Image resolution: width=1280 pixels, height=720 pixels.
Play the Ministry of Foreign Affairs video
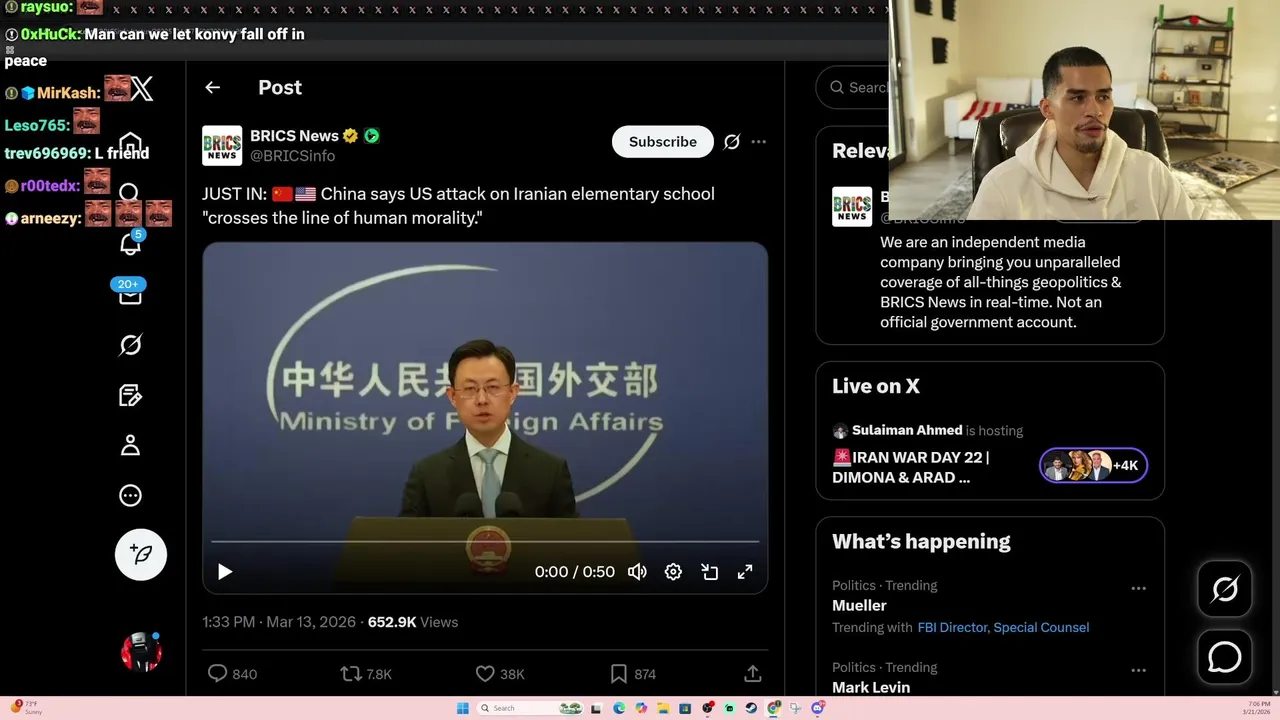225,572
